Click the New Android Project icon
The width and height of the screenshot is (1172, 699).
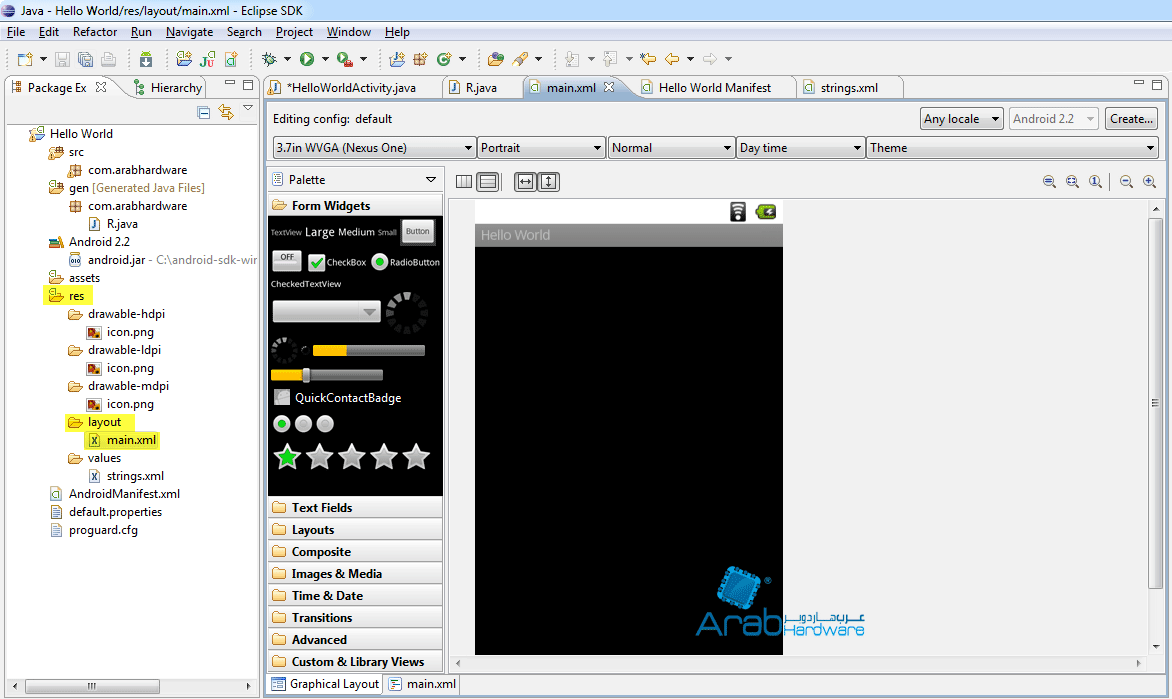tap(184, 59)
